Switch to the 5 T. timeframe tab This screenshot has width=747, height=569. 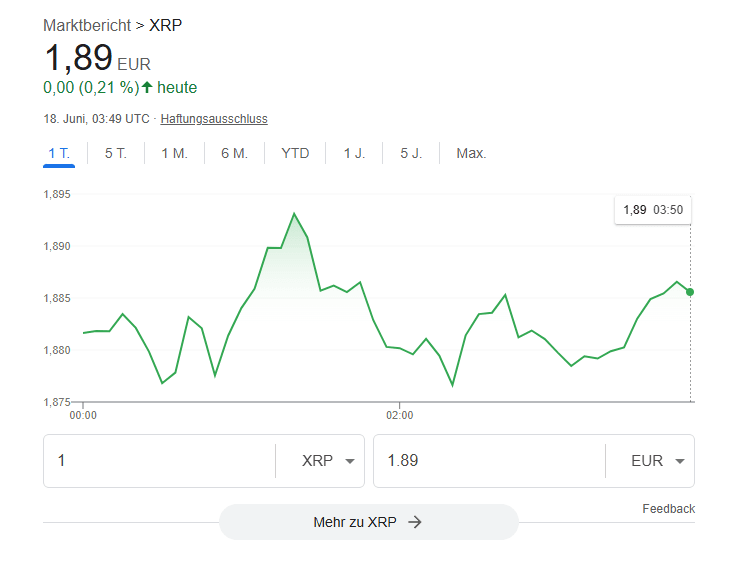pyautogui.click(x=115, y=153)
